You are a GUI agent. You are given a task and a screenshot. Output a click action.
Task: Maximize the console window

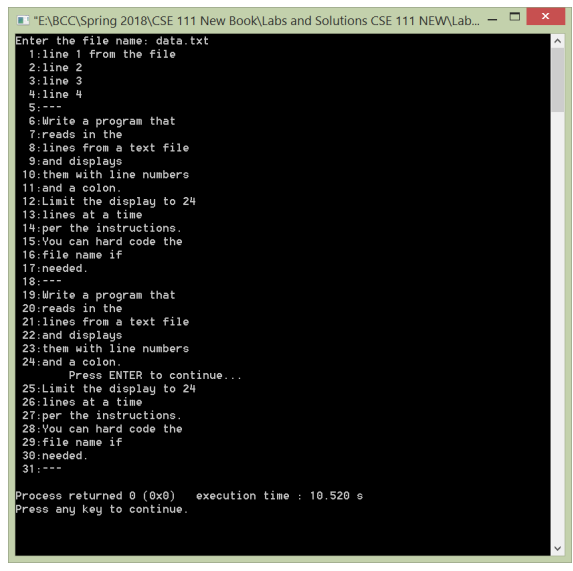pyautogui.click(x=515, y=17)
